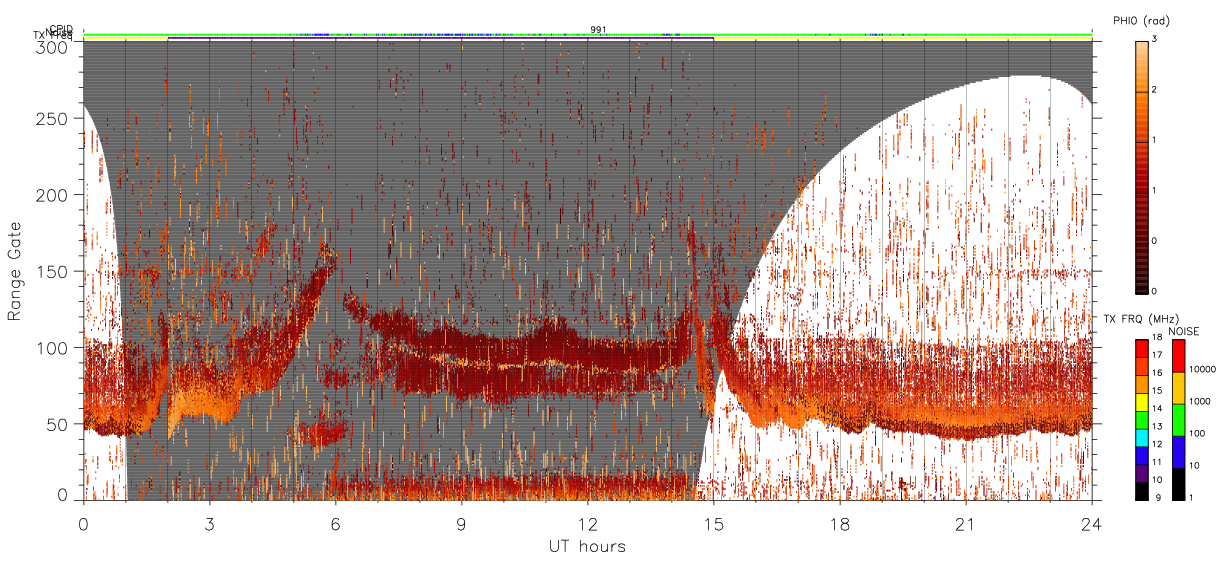Click the '21' tick label on UT hours axis

(965, 524)
